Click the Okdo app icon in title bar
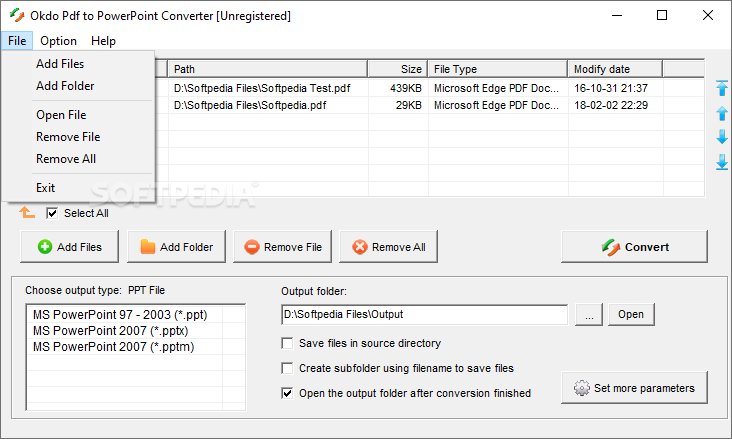The height and width of the screenshot is (439, 732). 17,15
